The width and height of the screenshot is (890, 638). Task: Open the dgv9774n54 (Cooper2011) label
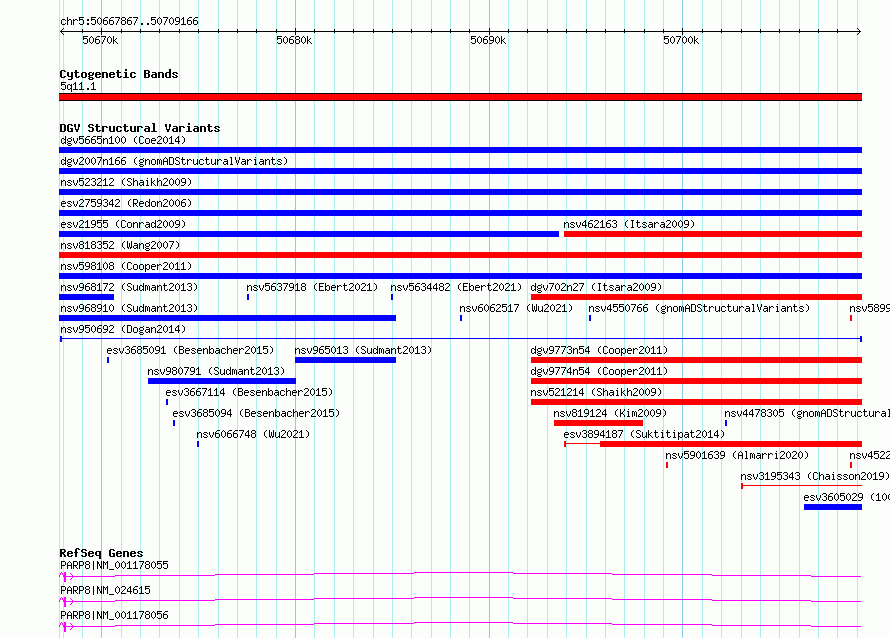coord(599,371)
